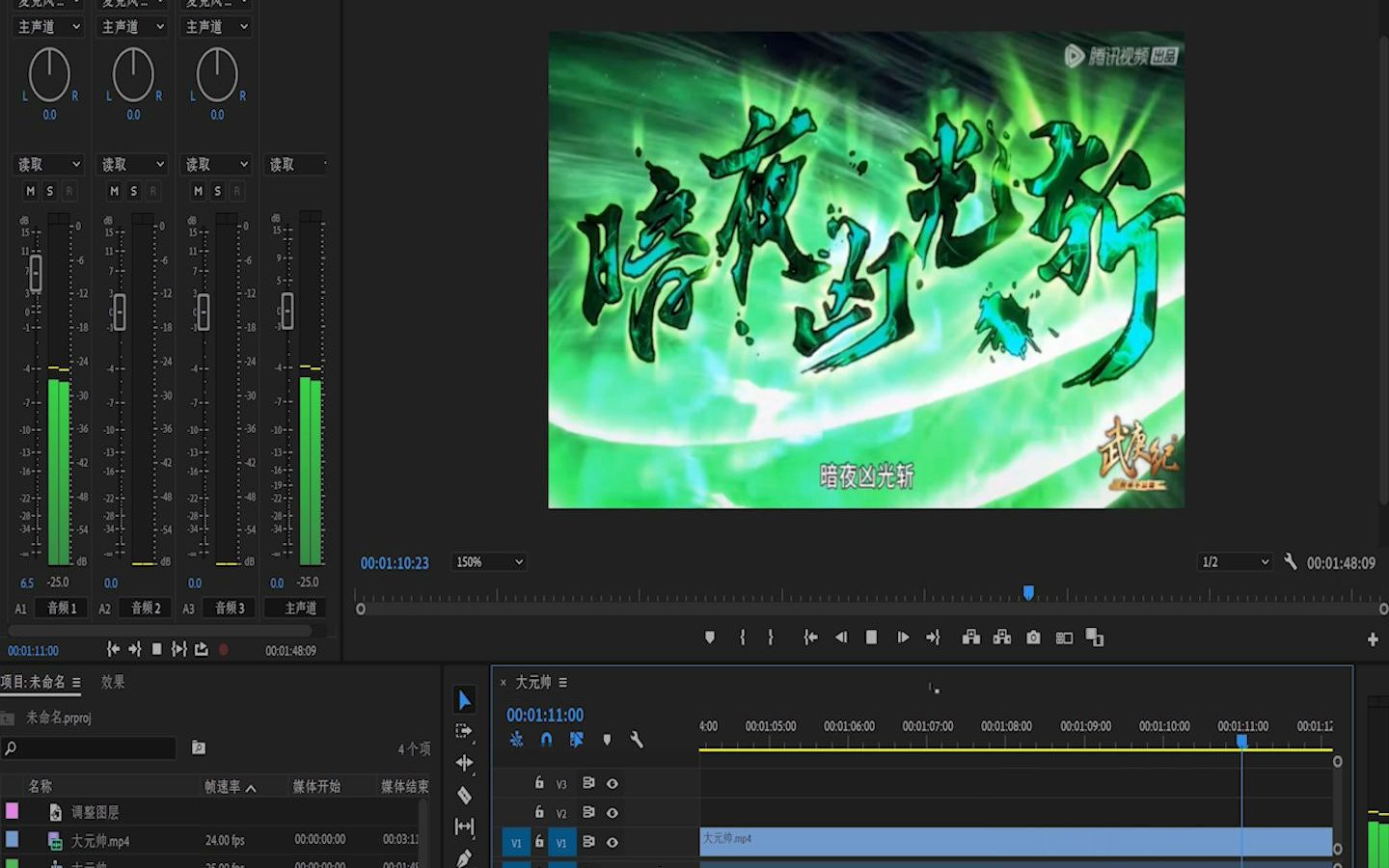Toggle track lock on V3
Screen dimensions: 1389x868
pos(539,783)
